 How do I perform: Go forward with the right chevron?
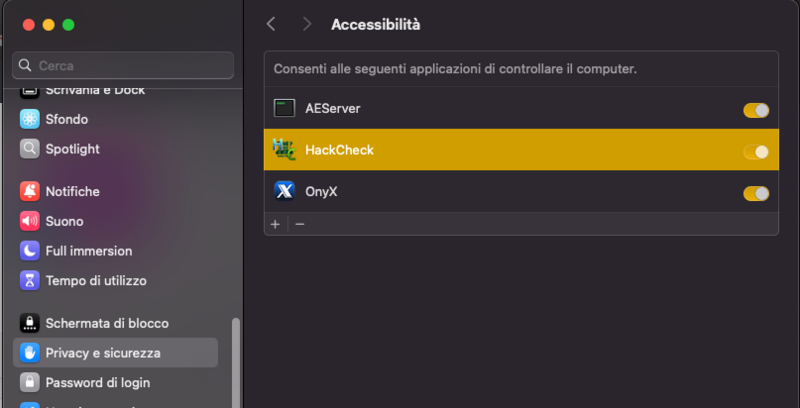pos(306,24)
